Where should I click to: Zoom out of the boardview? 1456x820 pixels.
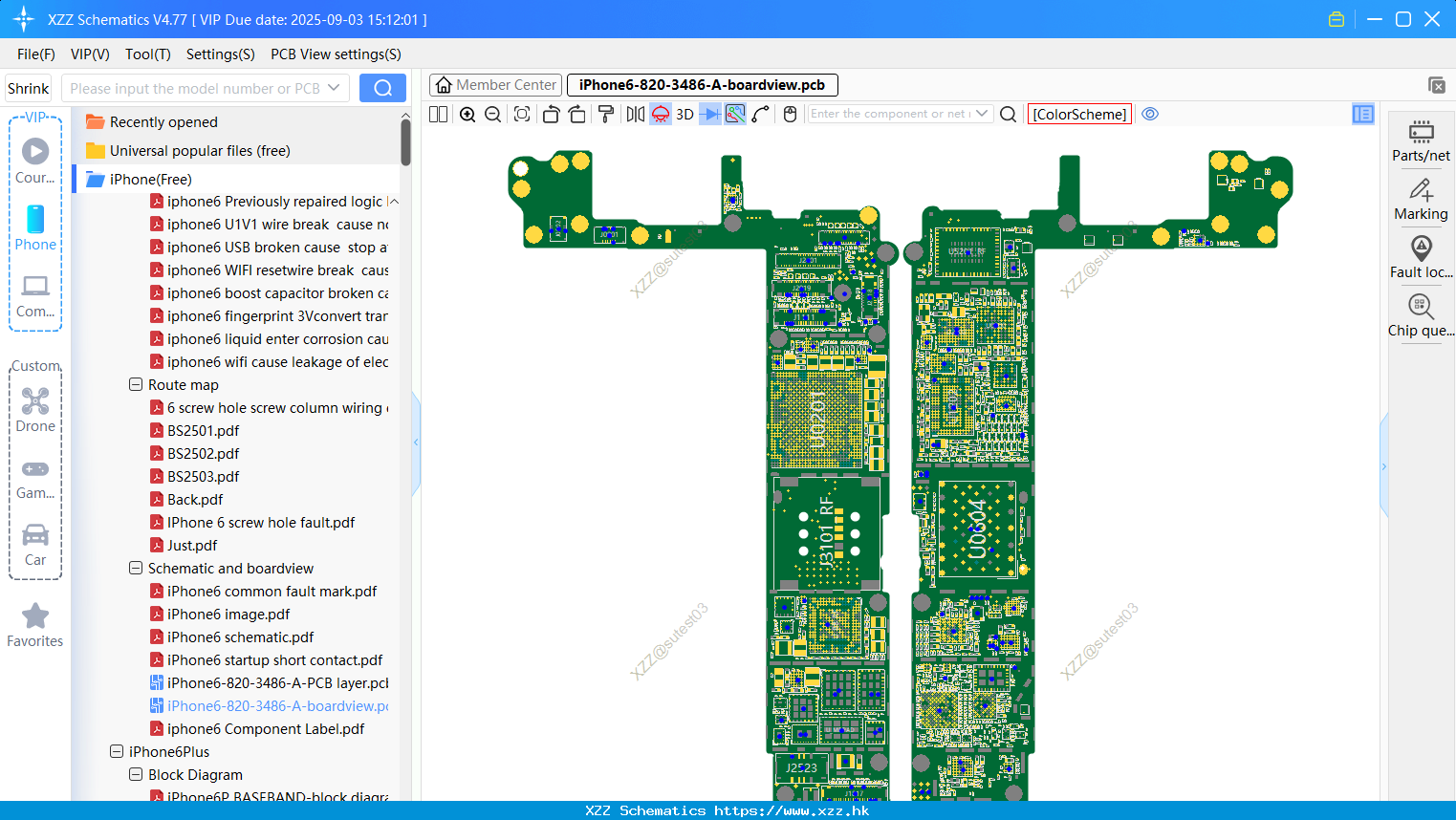point(493,114)
